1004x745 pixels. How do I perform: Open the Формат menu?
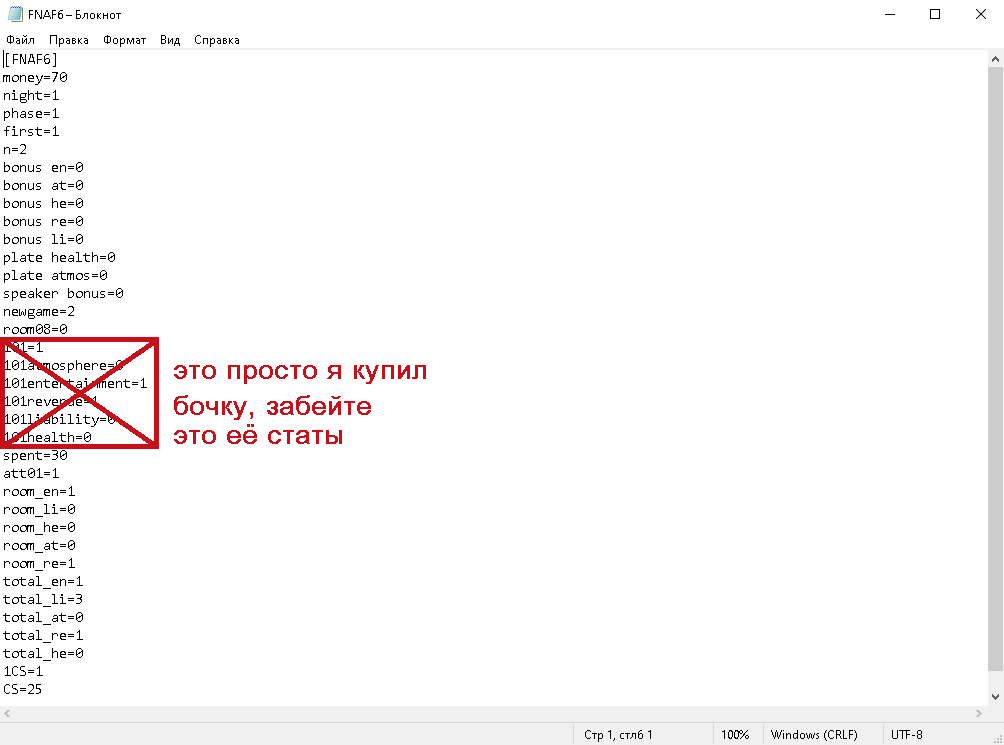click(x=124, y=40)
